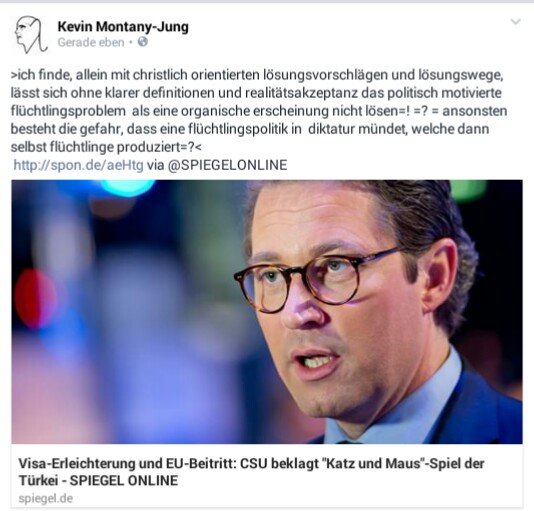Click the dot separator beside "Gerade eben"

coord(131,43)
